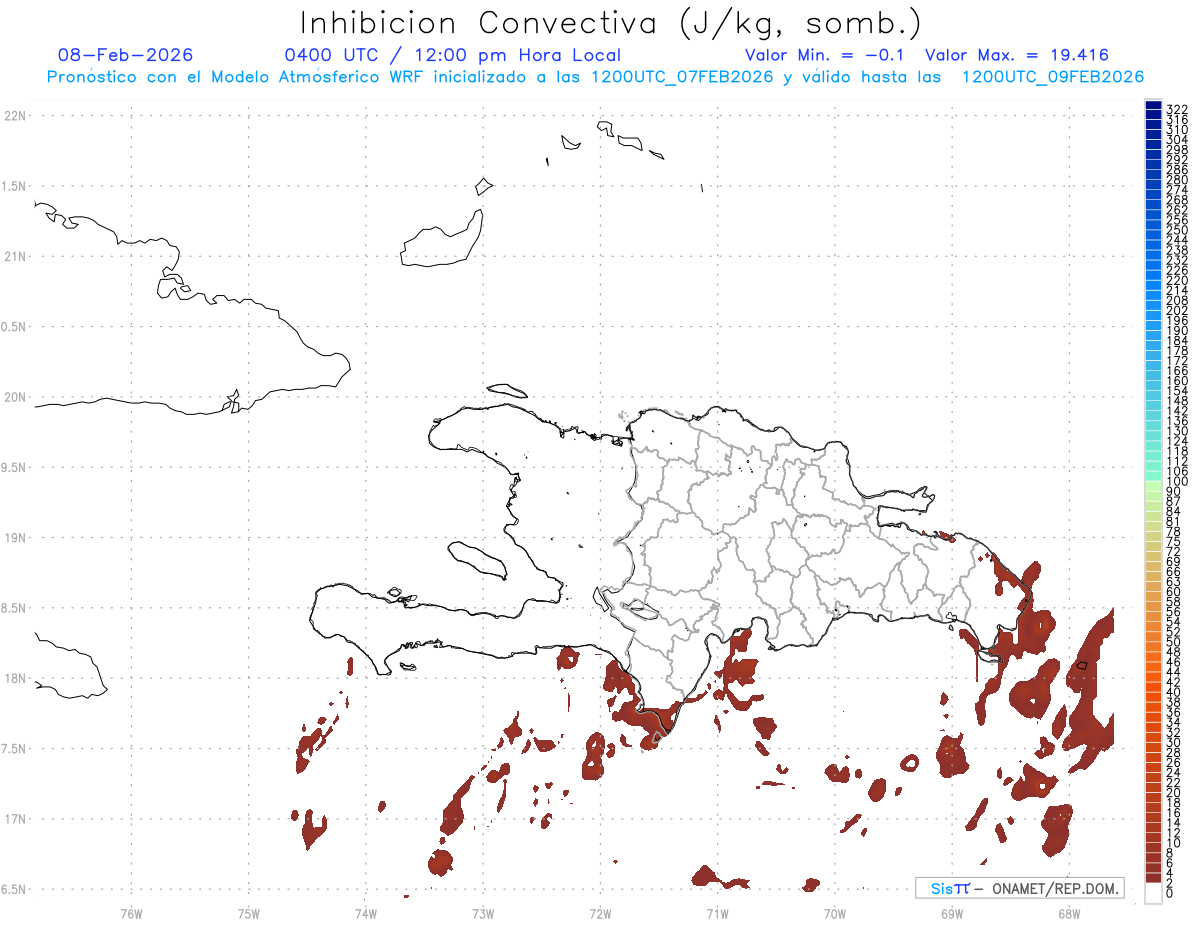1200x927 pixels.
Task: Click the time '0400 UTC / 12:00 pm Hora Local'
Action: pos(452,55)
